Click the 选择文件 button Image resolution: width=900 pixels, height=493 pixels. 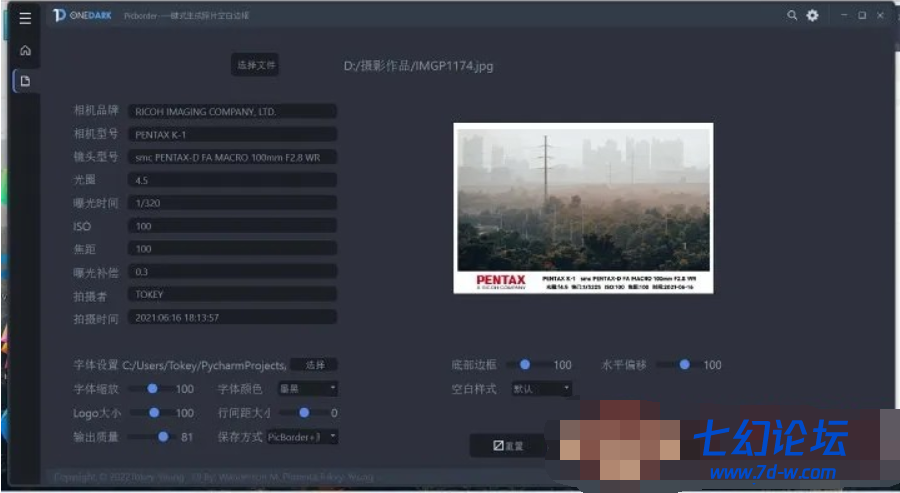pyautogui.click(x=256, y=65)
